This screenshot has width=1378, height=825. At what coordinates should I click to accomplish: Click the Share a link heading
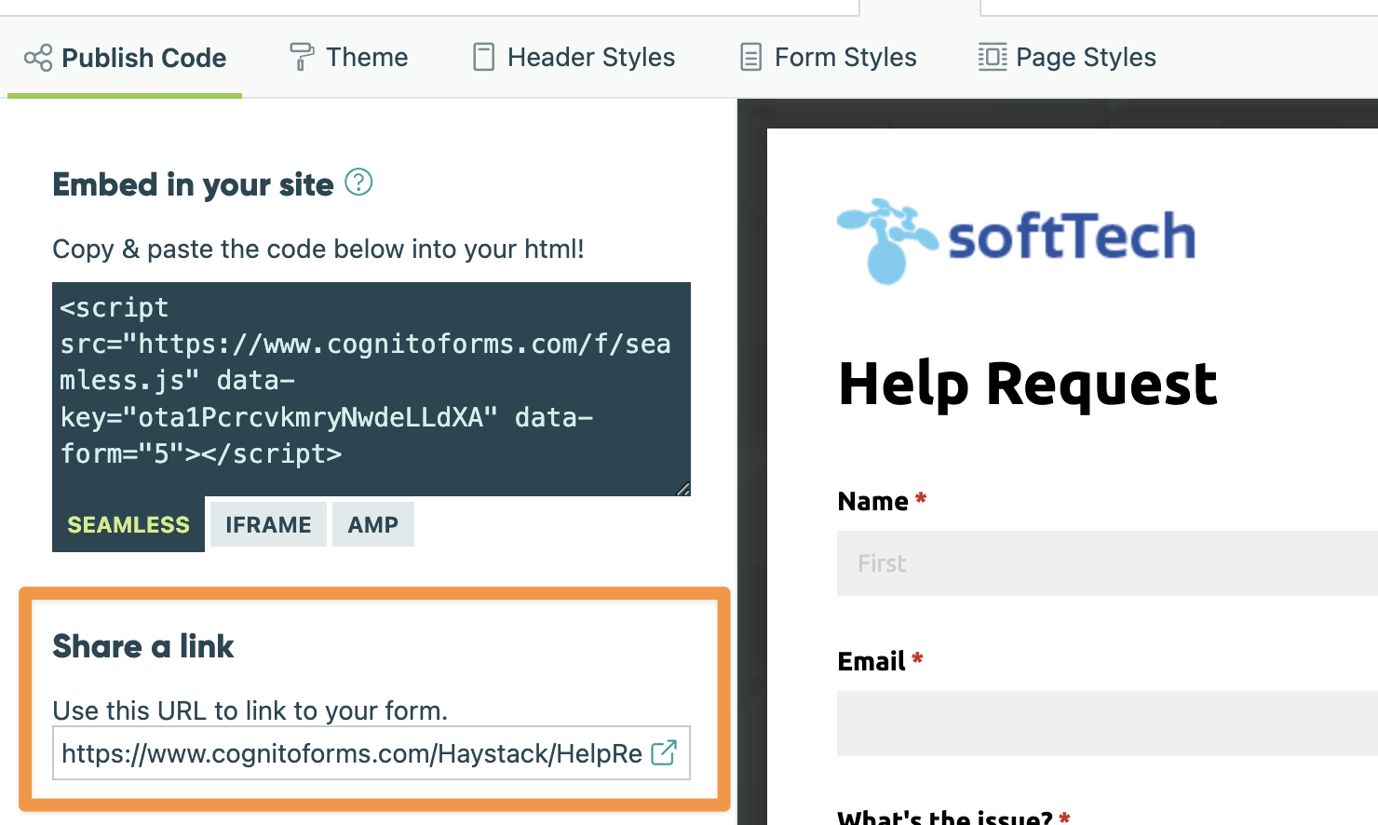(143, 646)
